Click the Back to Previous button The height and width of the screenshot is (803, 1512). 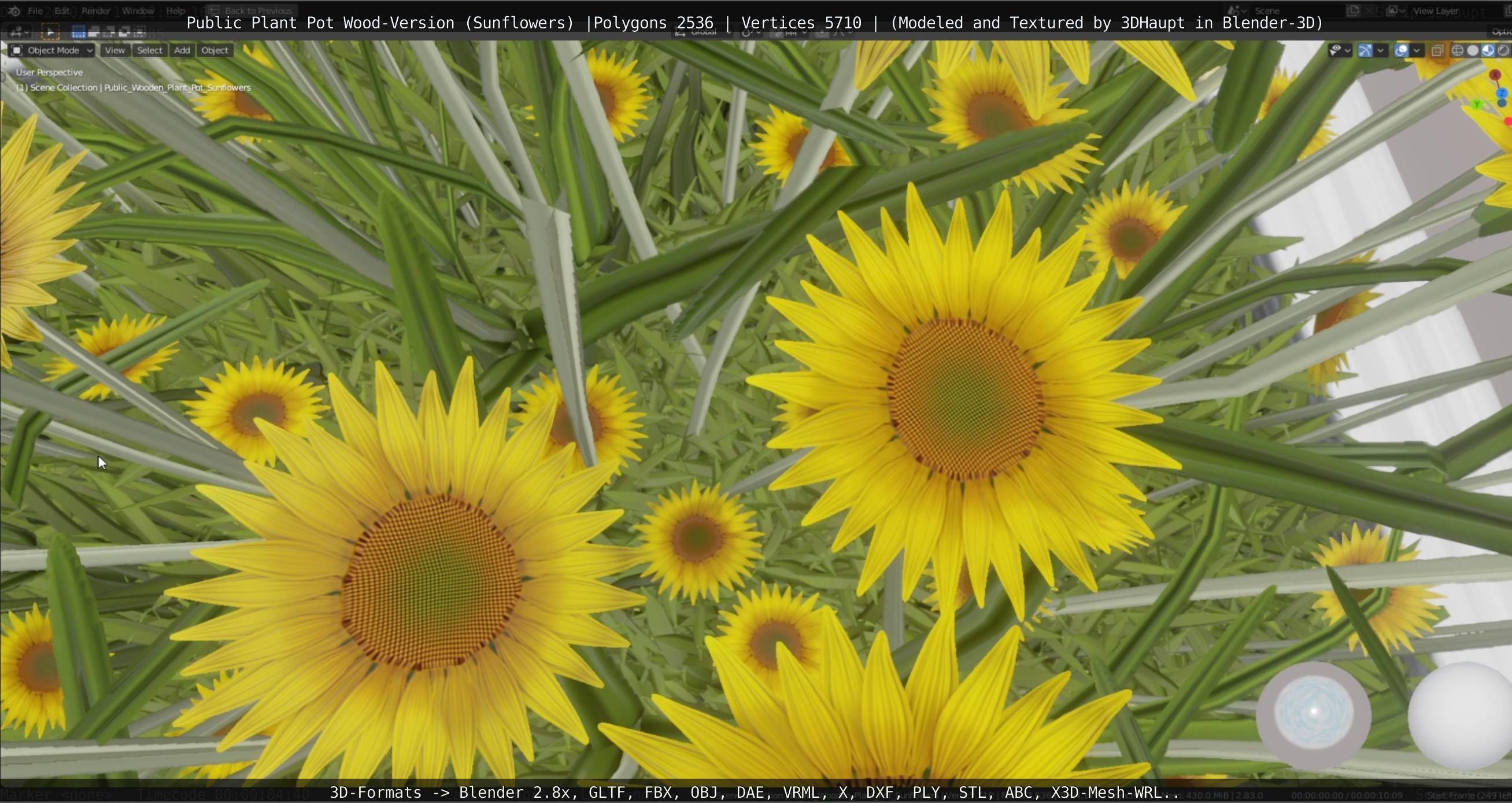click(251, 10)
